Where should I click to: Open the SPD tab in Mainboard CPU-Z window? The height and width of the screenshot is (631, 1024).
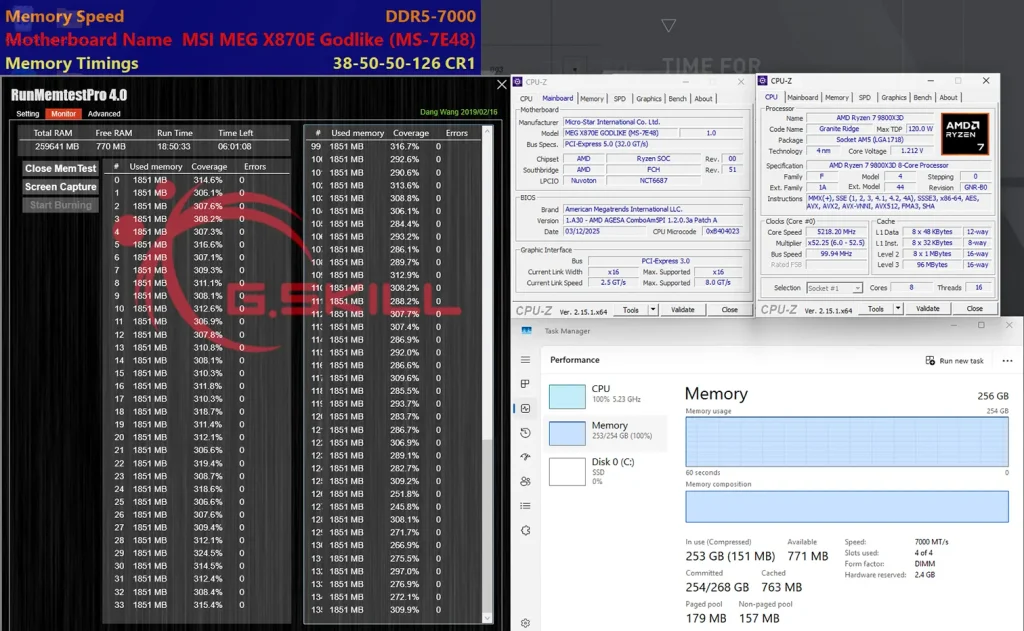tap(619, 99)
